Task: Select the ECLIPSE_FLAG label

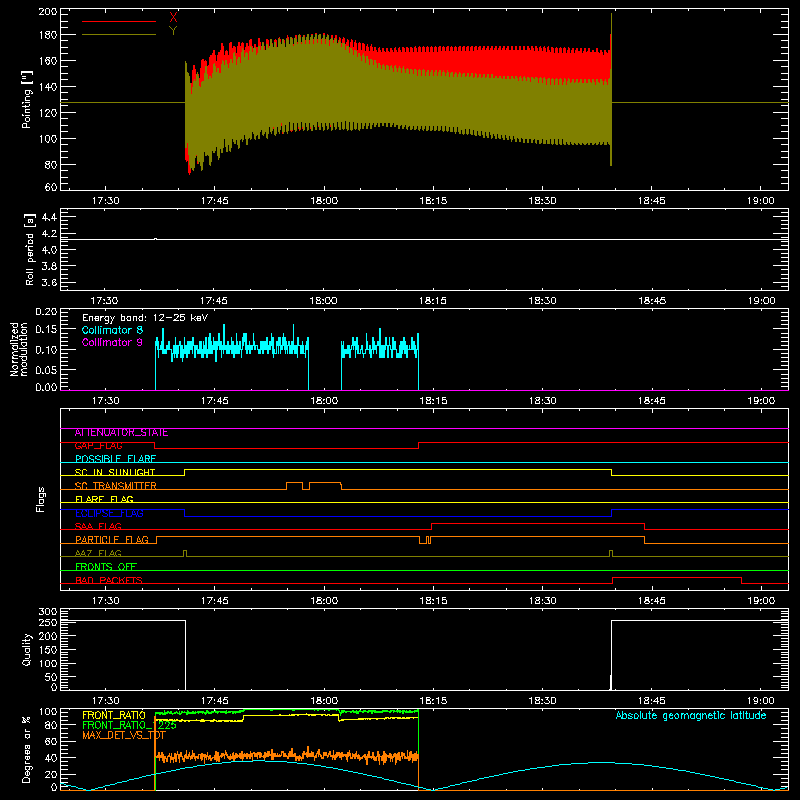Action: 109,513
